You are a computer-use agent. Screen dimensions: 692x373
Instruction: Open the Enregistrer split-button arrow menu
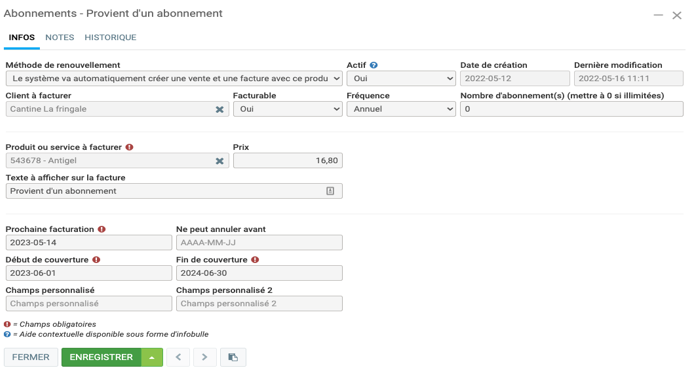(152, 357)
